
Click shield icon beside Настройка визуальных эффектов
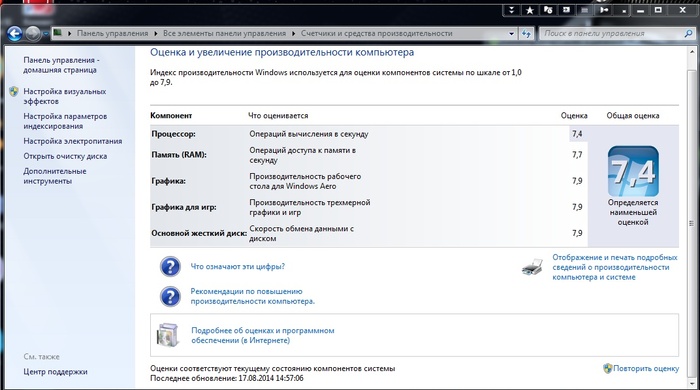tap(14, 91)
